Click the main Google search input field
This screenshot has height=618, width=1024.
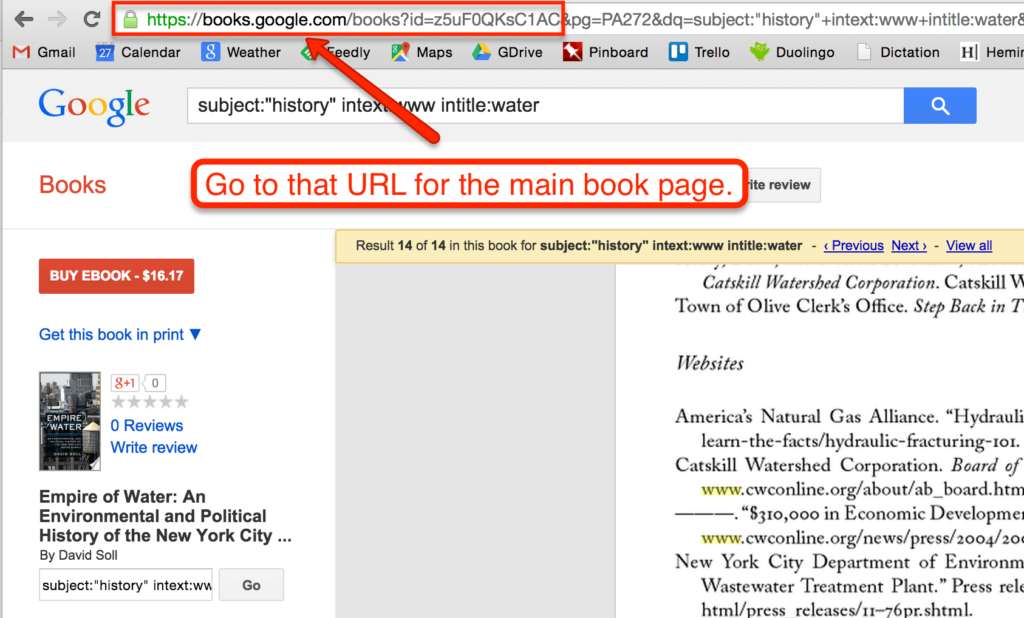click(x=545, y=106)
